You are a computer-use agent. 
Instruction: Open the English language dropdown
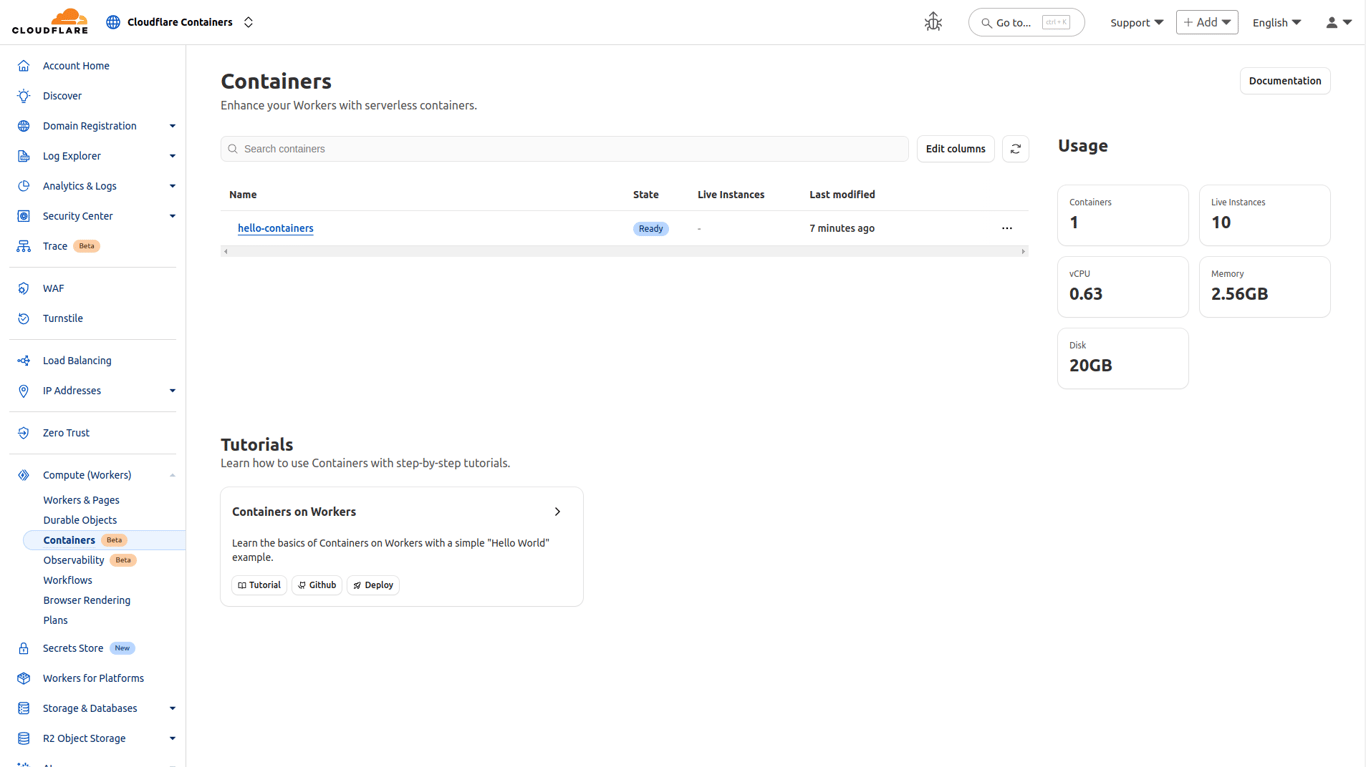1276,22
